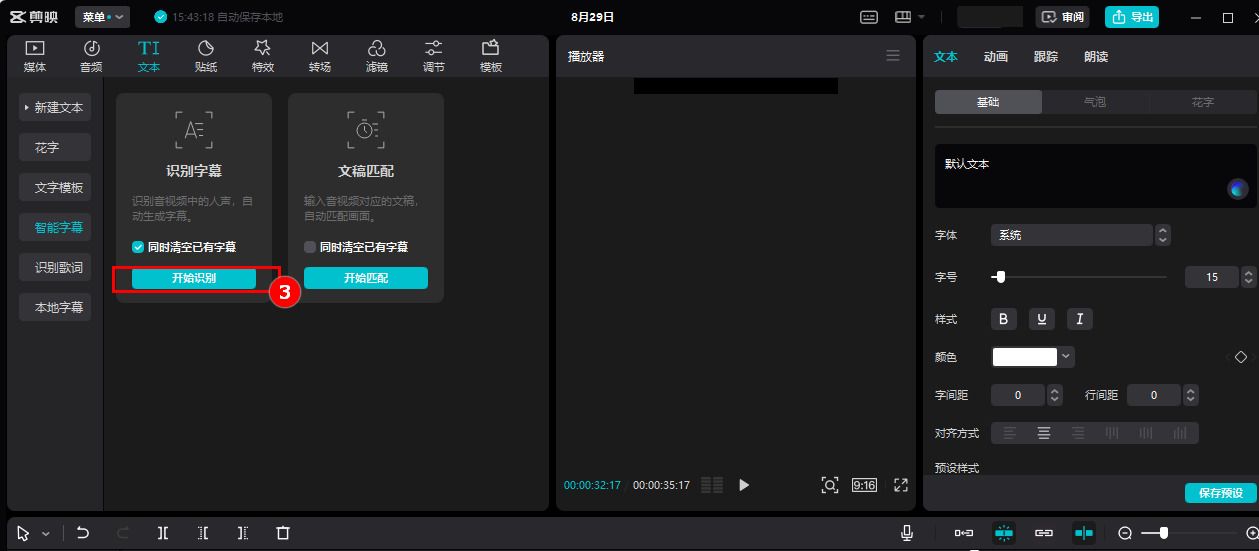The image size is (1259, 551).
Task: Open the keyboard shortcuts icon in title bar
Action: pyautogui.click(x=869, y=17)
